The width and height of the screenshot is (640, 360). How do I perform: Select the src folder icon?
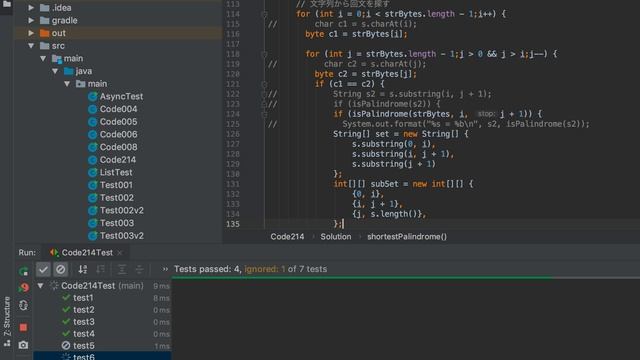44,46
